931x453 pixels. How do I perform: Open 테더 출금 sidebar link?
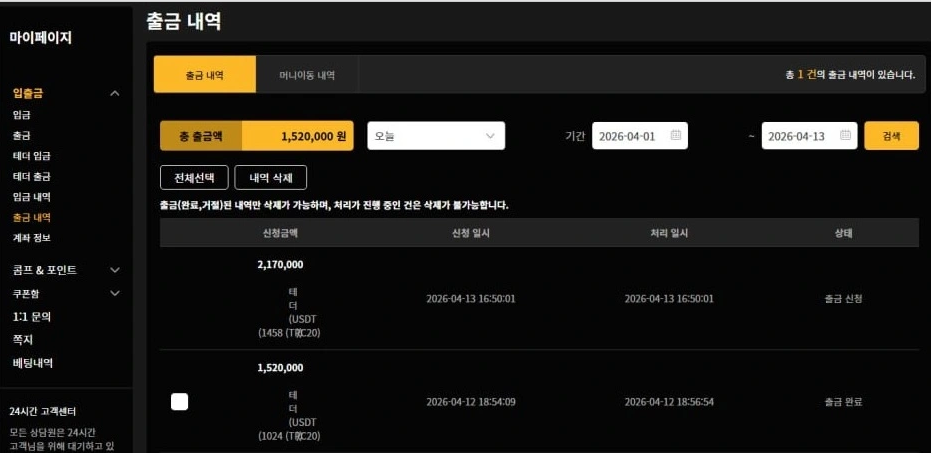tap(31, 176)
